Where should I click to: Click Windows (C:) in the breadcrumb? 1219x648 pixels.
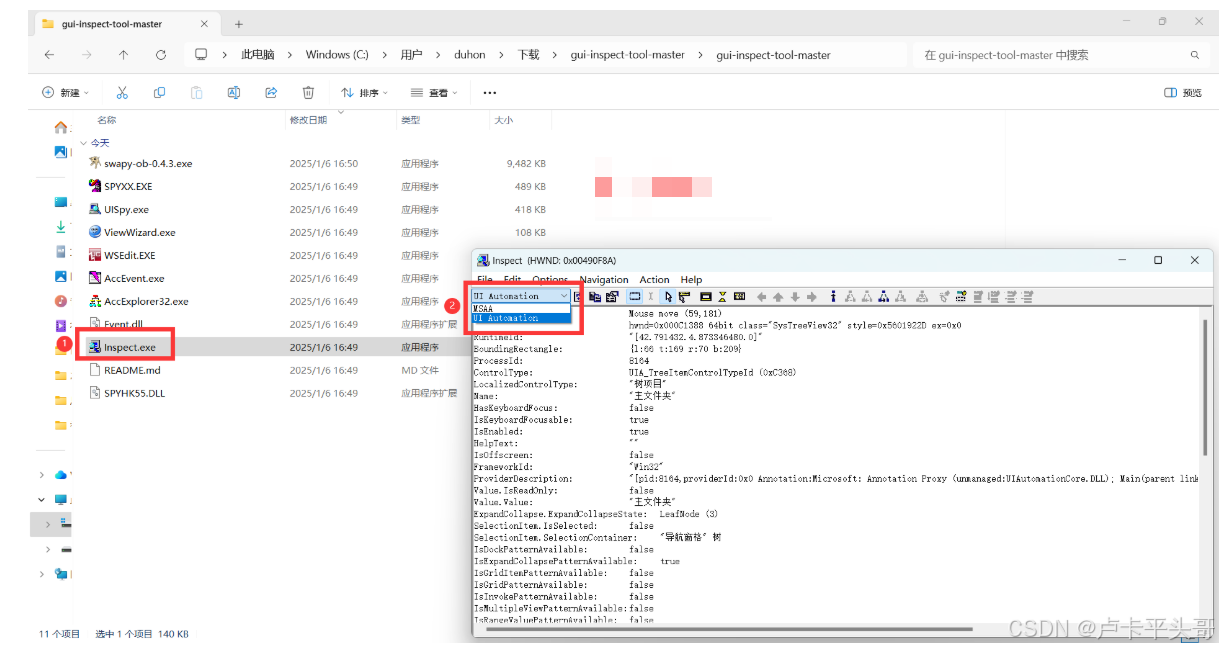click(337, 55)
